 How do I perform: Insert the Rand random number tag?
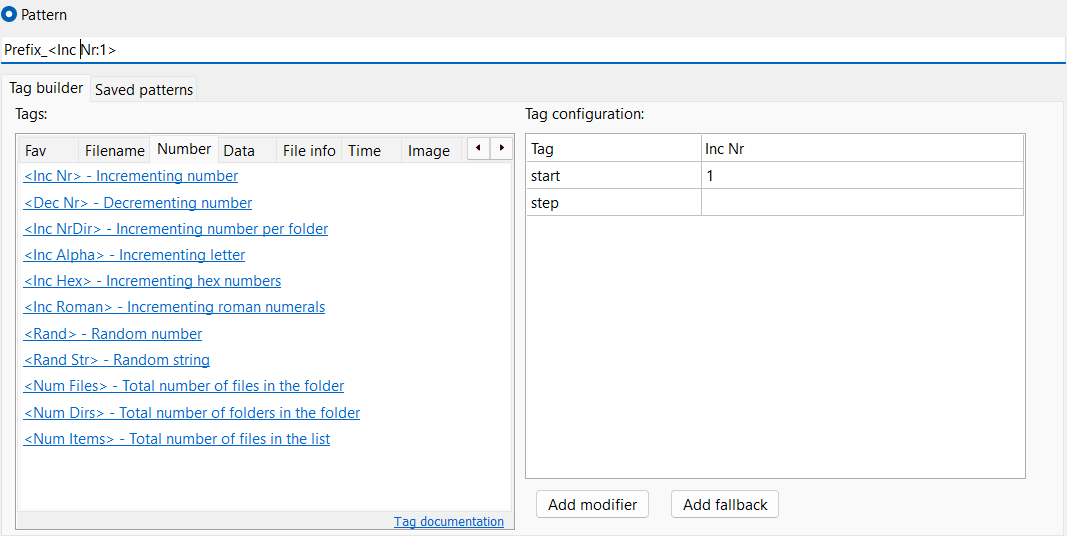[x=112, y=333]
